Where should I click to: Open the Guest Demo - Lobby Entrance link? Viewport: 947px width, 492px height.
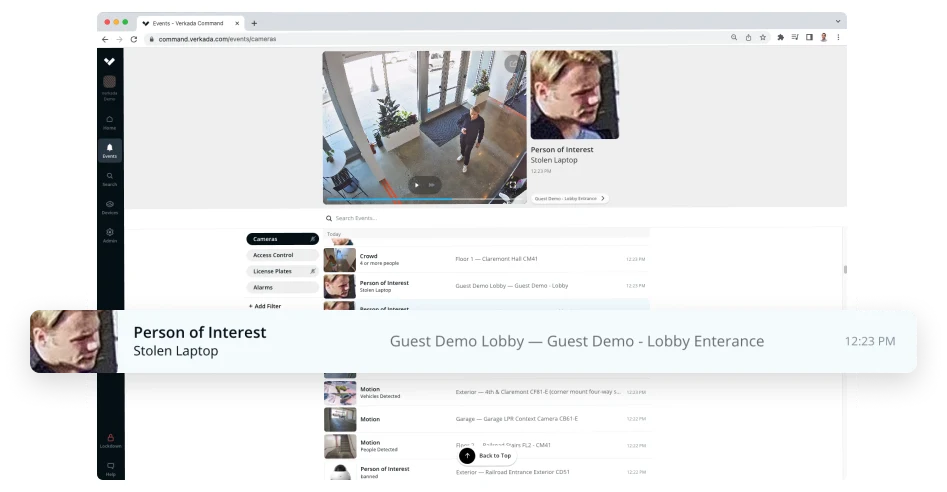click(x=569, y=199)
